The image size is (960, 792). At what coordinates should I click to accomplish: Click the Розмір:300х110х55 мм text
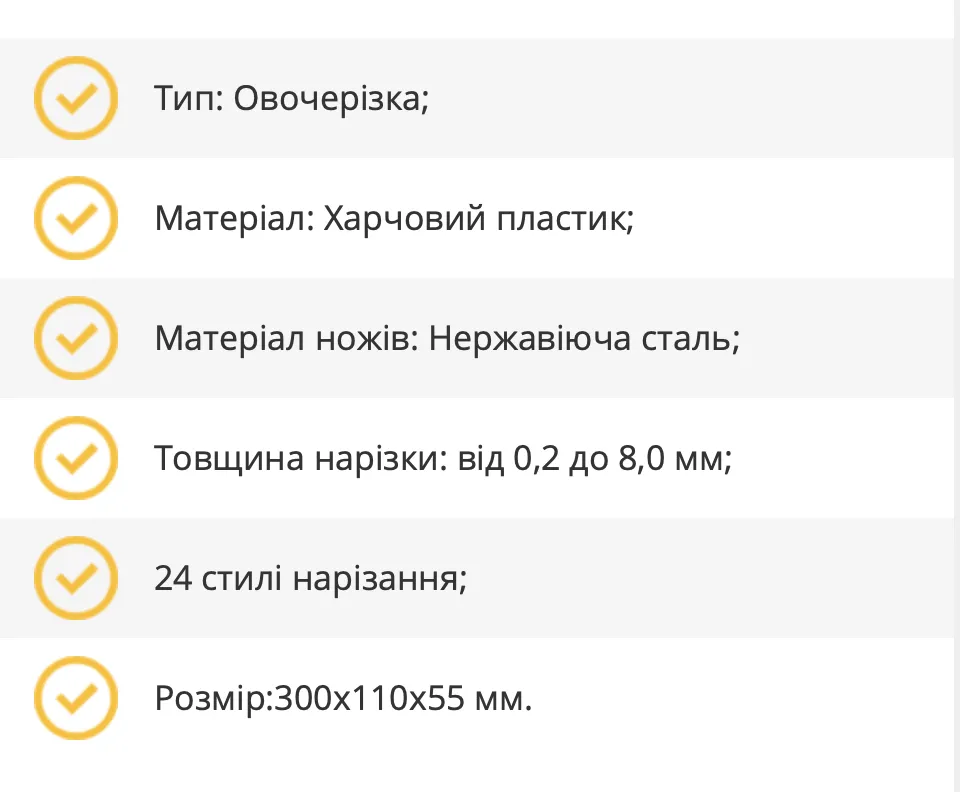click(x=343, y=698)
